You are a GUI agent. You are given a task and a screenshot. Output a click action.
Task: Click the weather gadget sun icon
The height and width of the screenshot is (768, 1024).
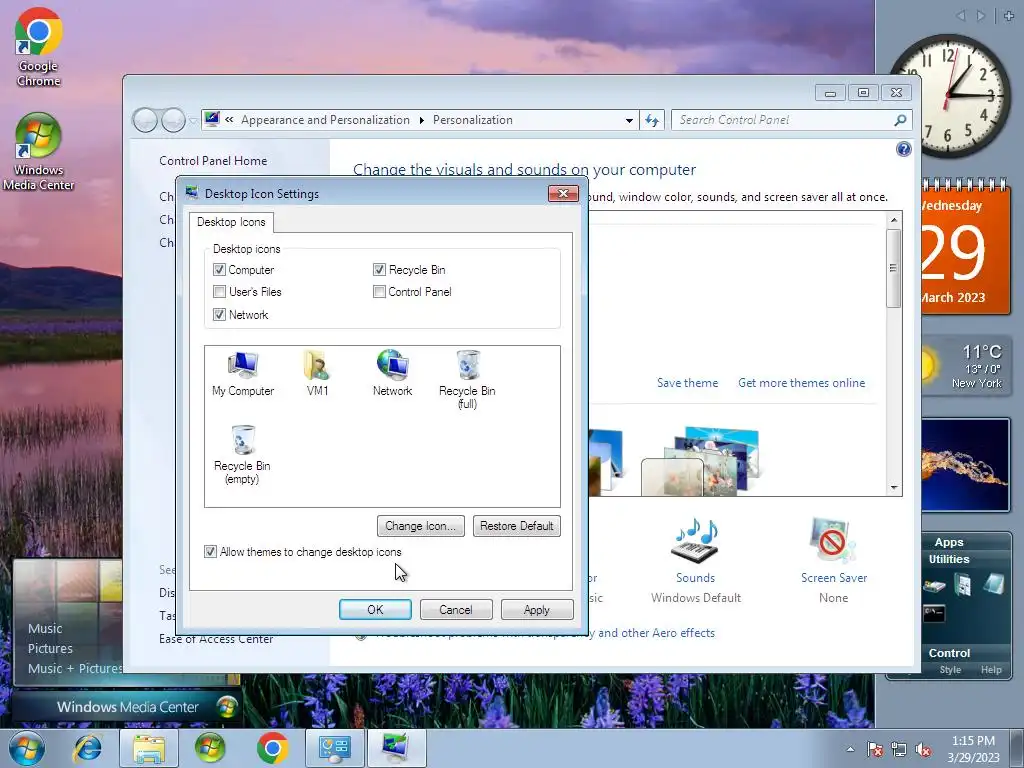[x=929, y=366]
